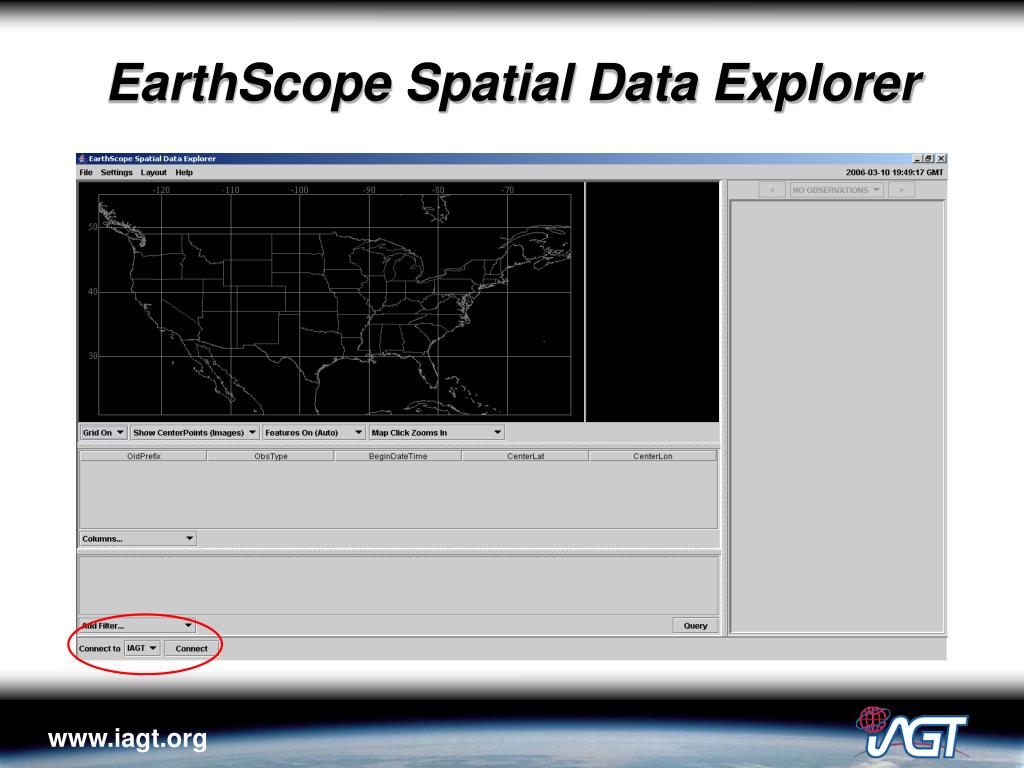Open the Help menu
1024x768 pixels.
(x=184, y=172)
